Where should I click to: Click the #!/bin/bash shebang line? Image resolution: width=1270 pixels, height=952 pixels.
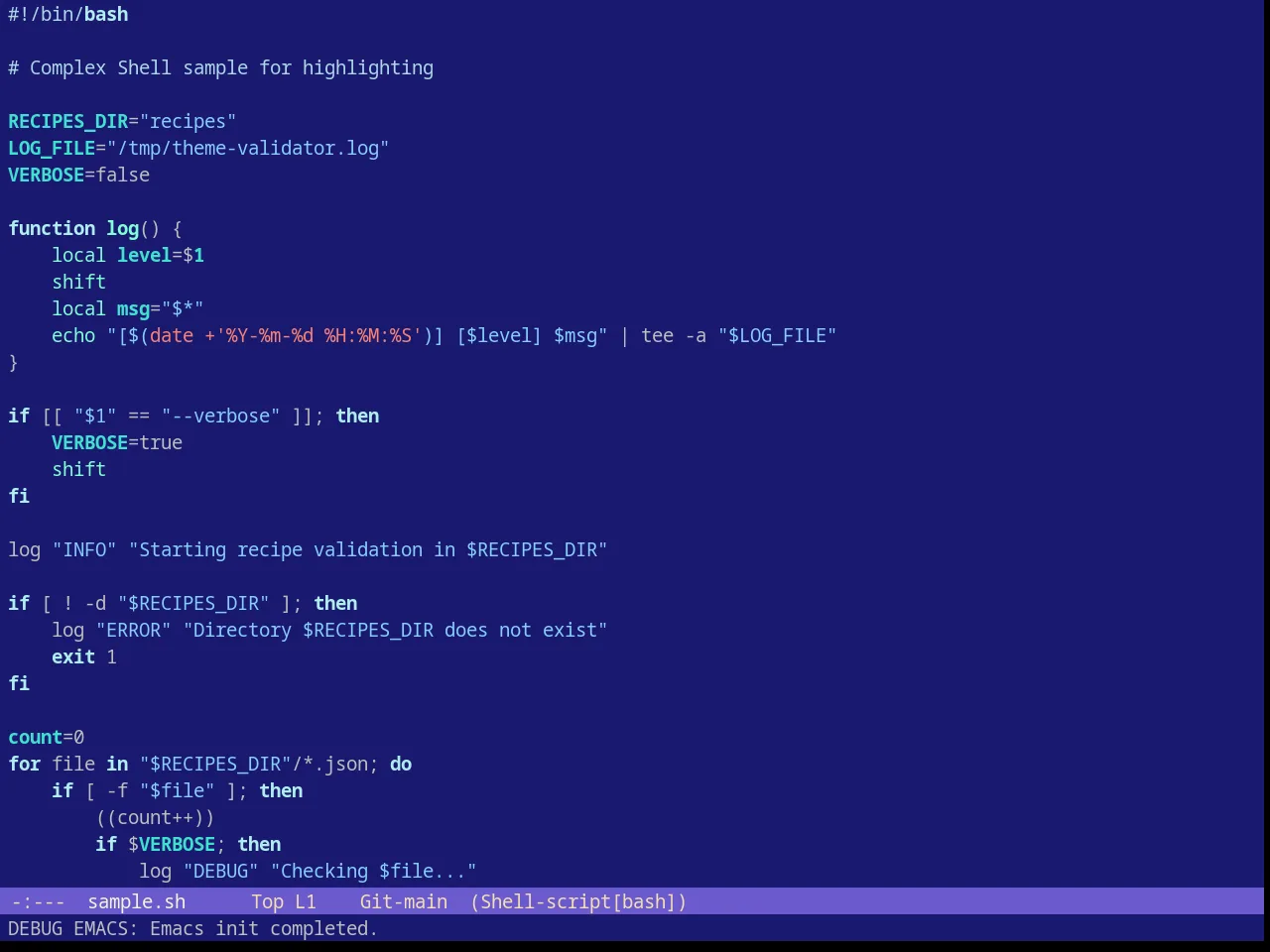(x=68, y=14)
